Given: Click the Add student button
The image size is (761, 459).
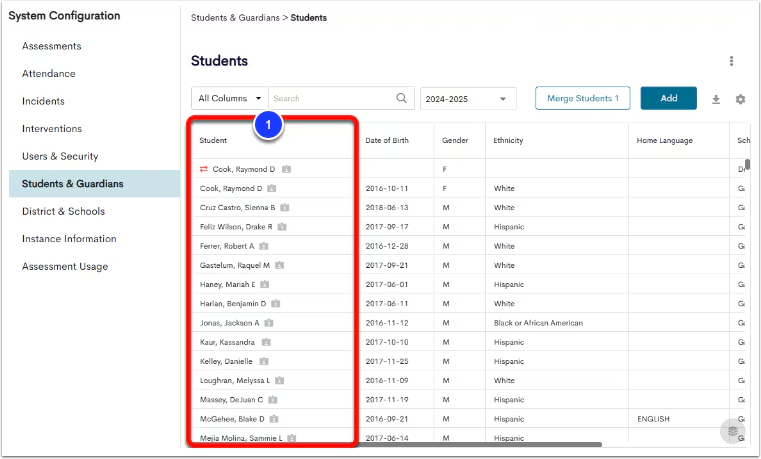Looking at the screenshot, I should 668,98.
